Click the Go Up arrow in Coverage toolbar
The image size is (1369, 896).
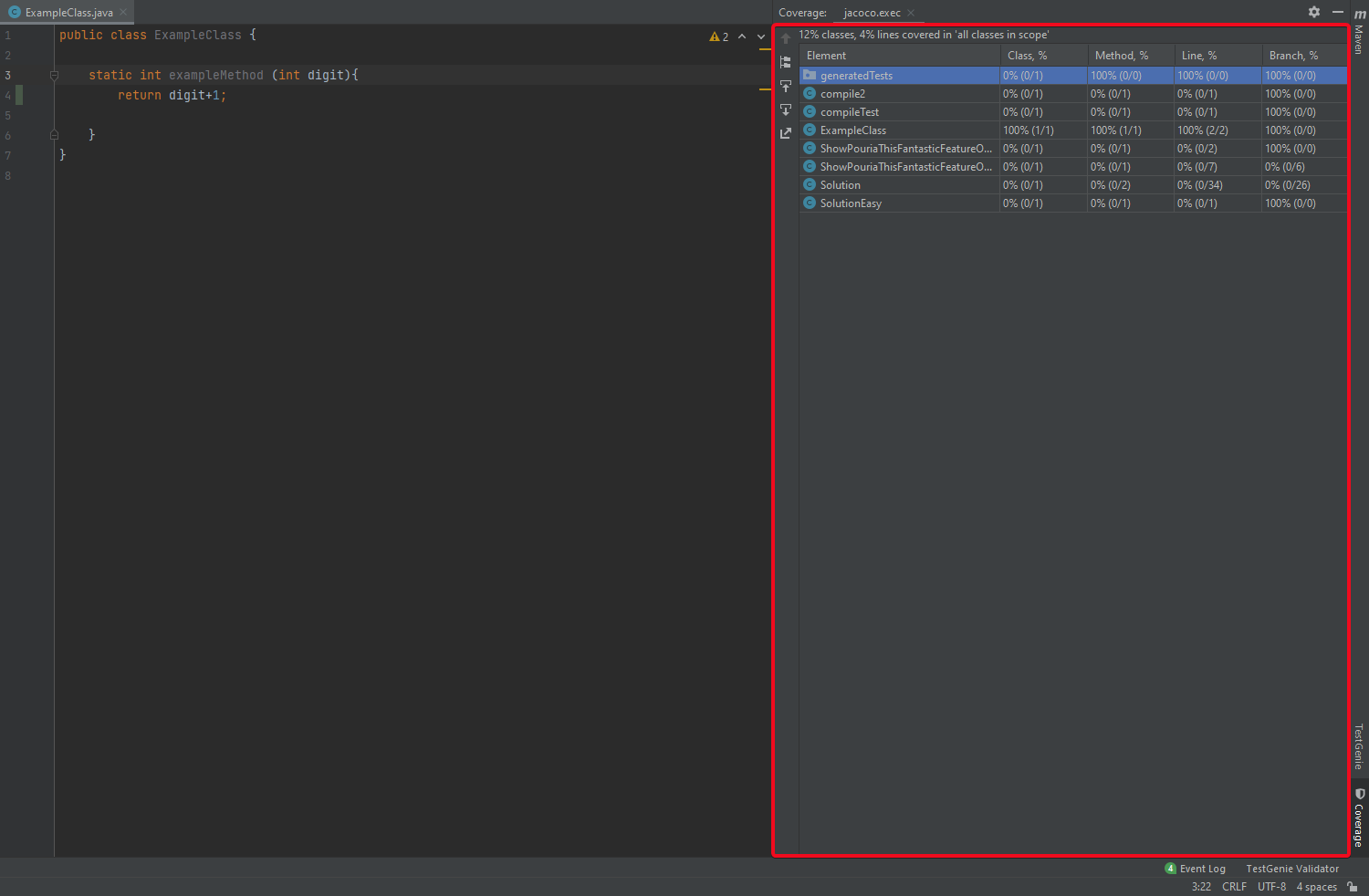click(786, 38)
